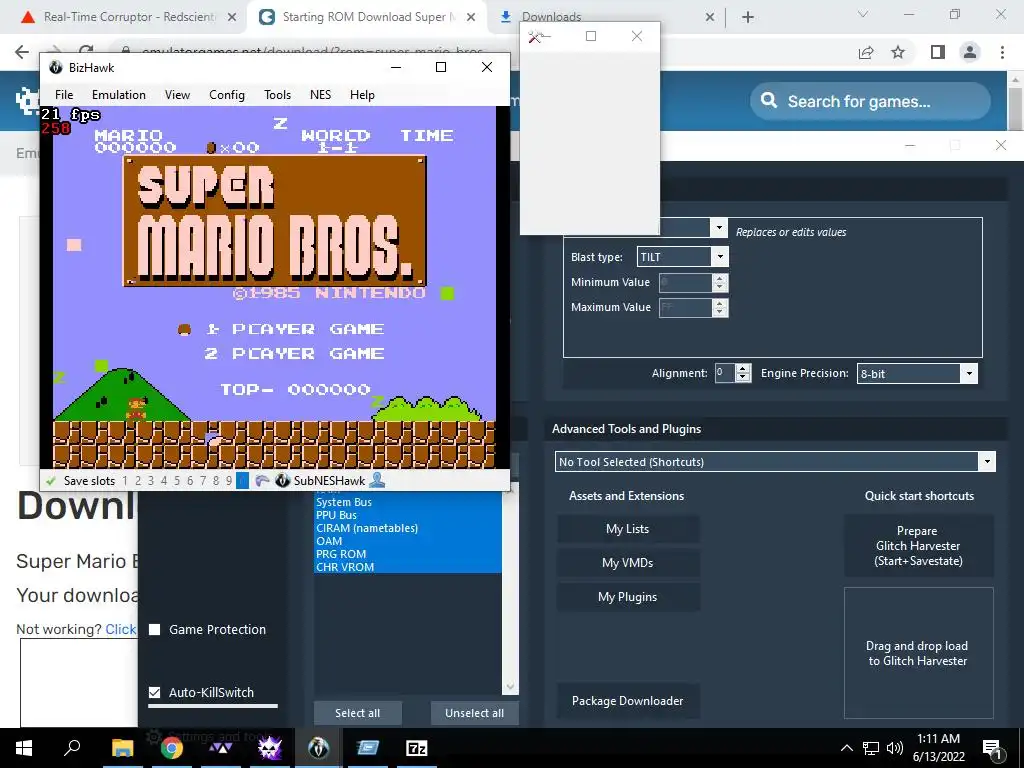
Task: Click the share page icon in Chrome
Action: [866, 52]
